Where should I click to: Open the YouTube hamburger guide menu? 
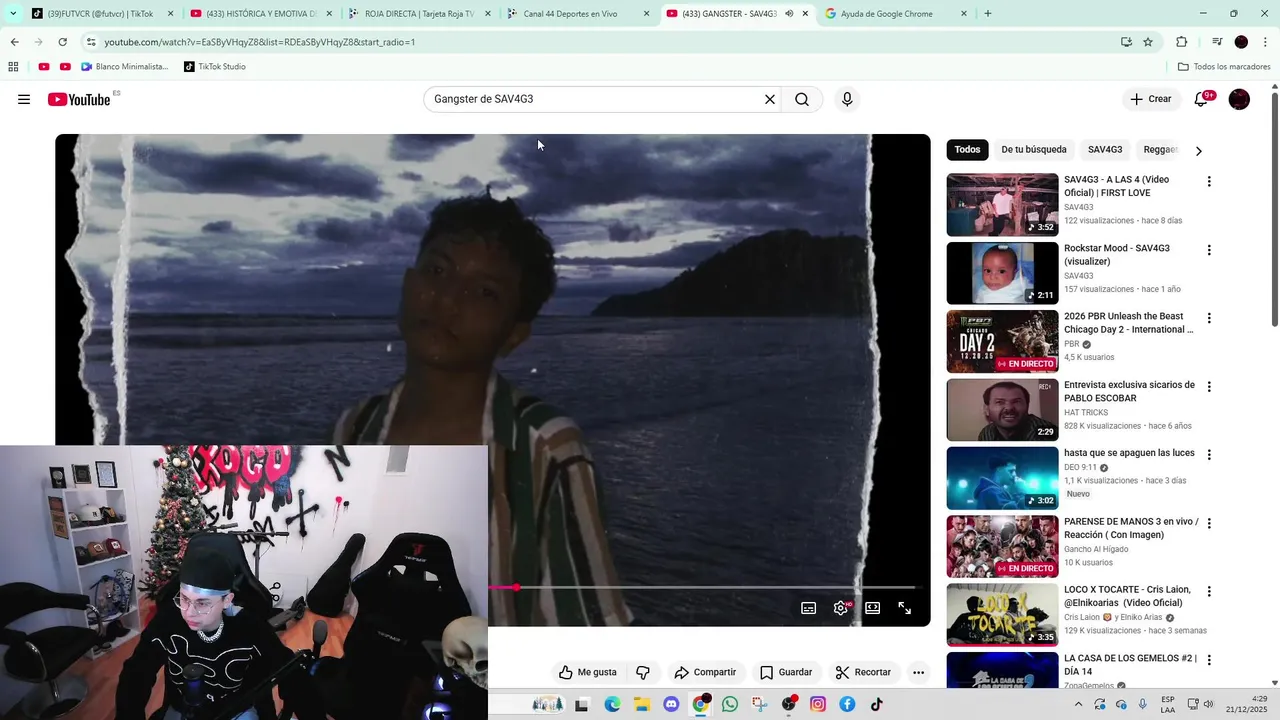tap(24, 99)
